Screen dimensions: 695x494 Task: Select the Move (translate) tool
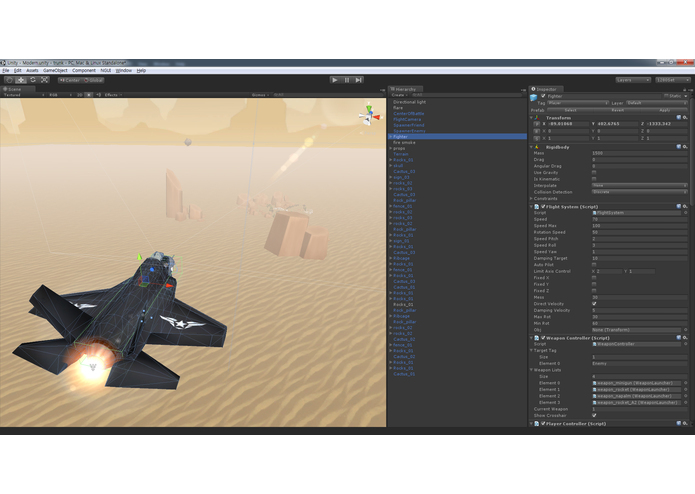21,80
